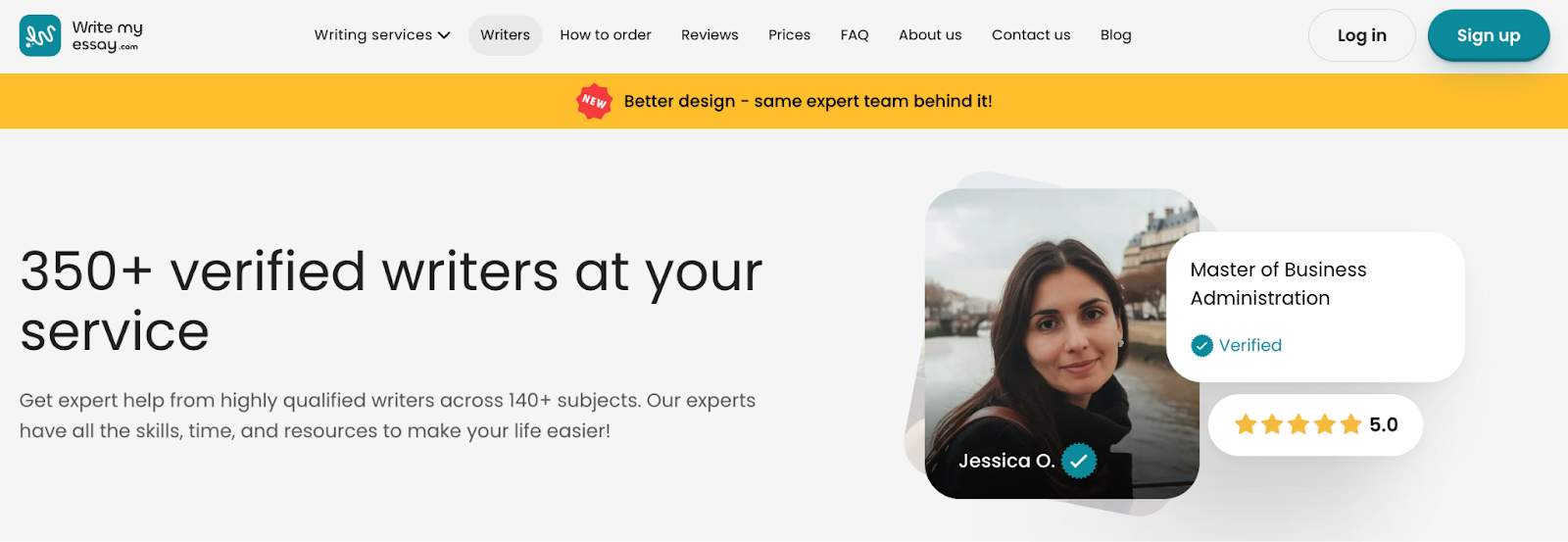Open Contact us link
This screenshot has height=542, width=1568.
pos(1031,35)
